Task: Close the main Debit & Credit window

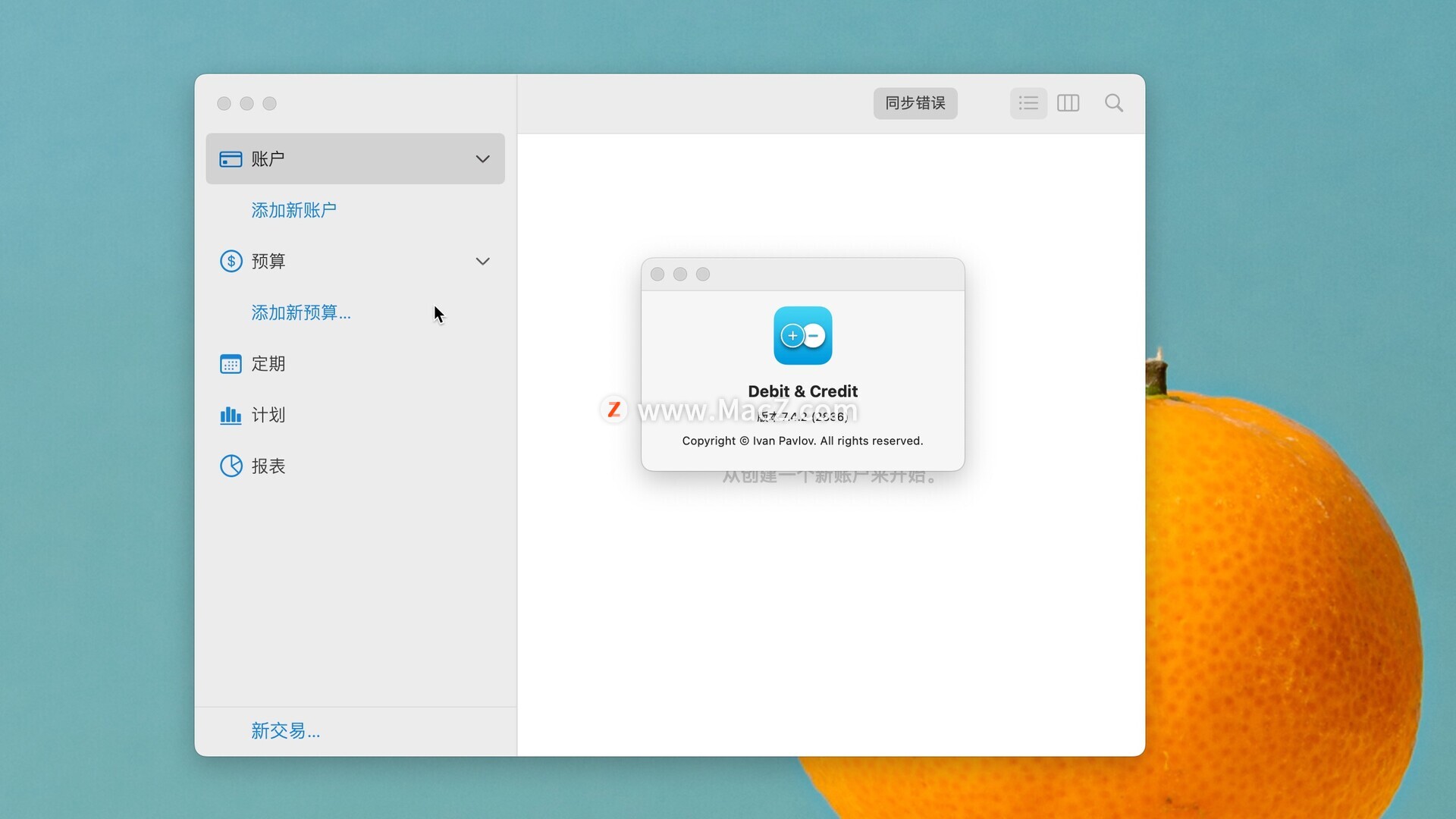Action: (224, 104)
